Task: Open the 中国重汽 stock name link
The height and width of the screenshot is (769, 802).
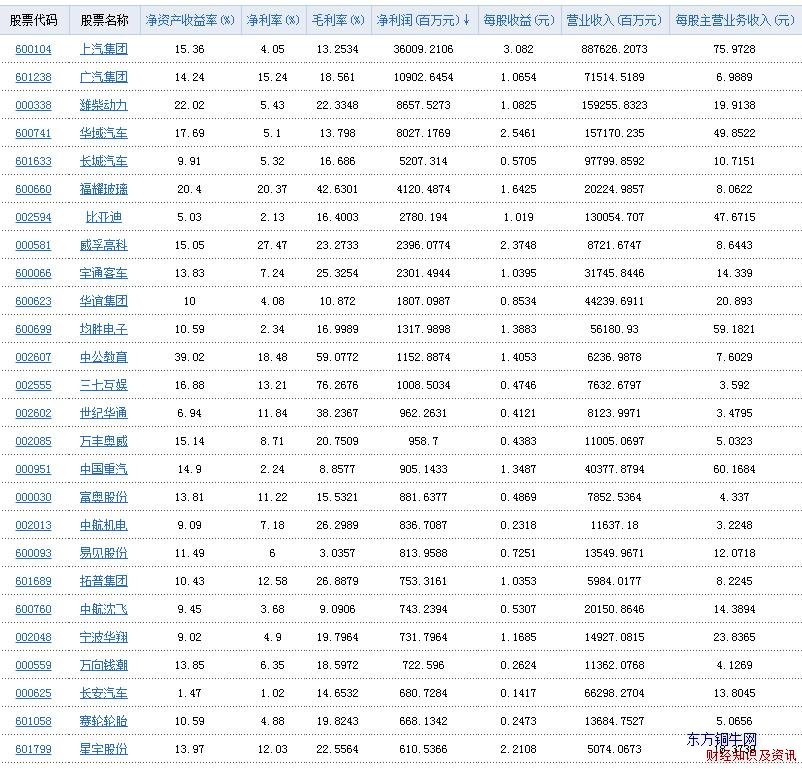Action: (x=104, y=470)
